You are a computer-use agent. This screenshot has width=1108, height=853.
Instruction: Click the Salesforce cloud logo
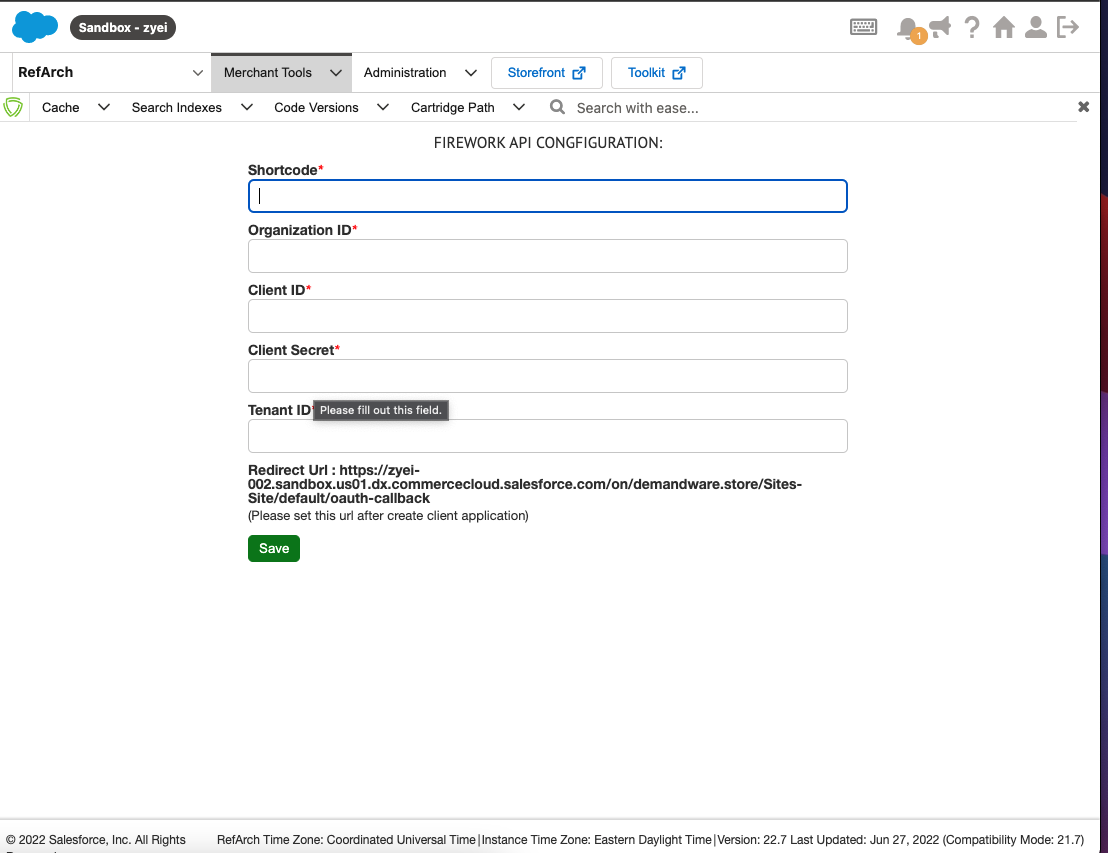(x=35, y=27)
